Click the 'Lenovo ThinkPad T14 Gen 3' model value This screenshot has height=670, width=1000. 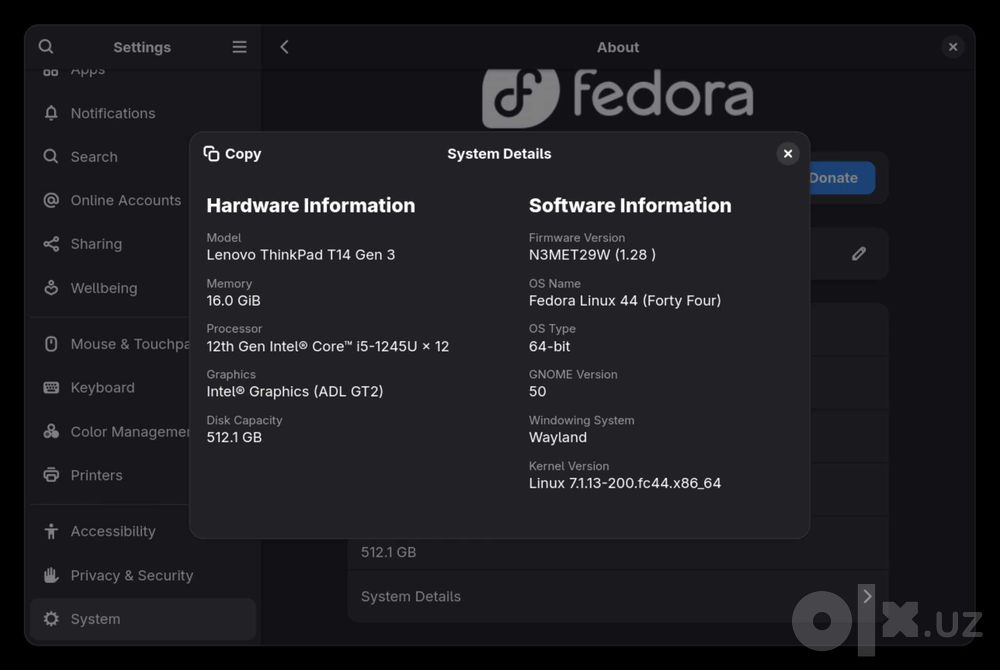(300, 254)
